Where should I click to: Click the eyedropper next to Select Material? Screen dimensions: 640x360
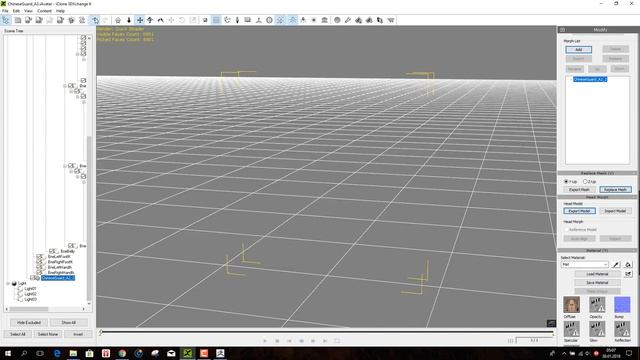(x=616, y=264)
